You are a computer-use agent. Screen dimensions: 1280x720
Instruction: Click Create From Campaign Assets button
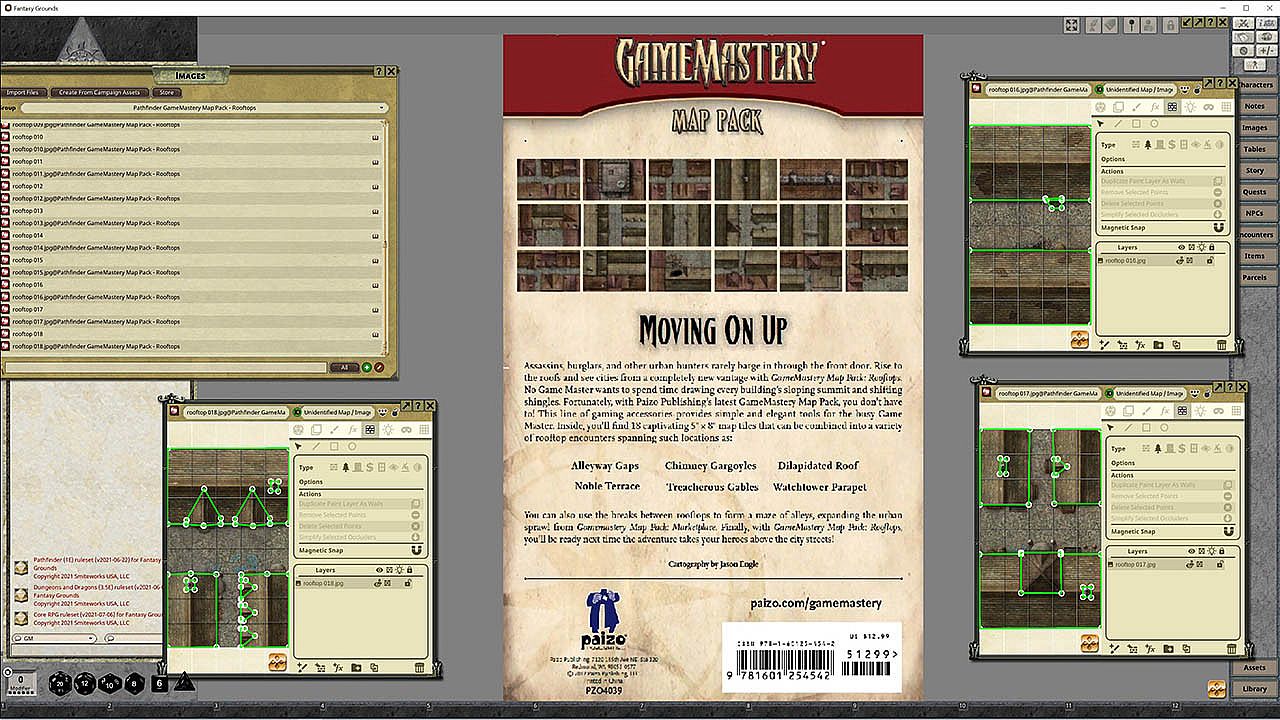point(100,92)
